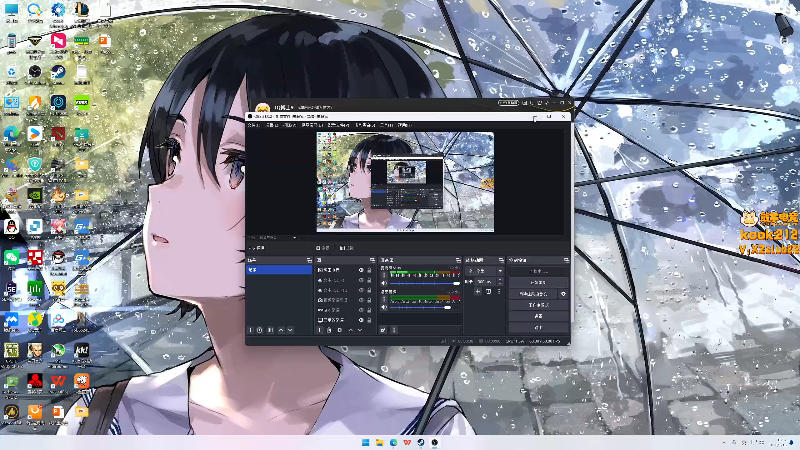
Task: Open the Help menu in OBS
Action: 404,124
